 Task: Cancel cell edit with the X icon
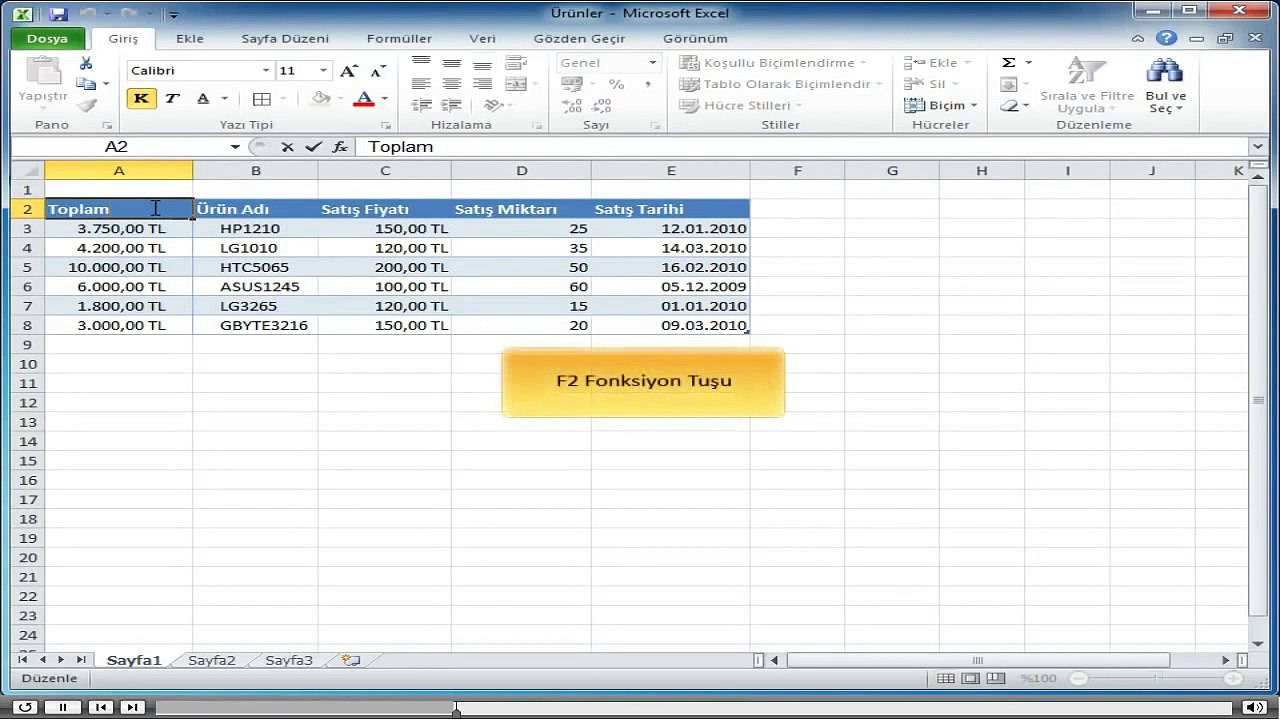coord(287,147)
